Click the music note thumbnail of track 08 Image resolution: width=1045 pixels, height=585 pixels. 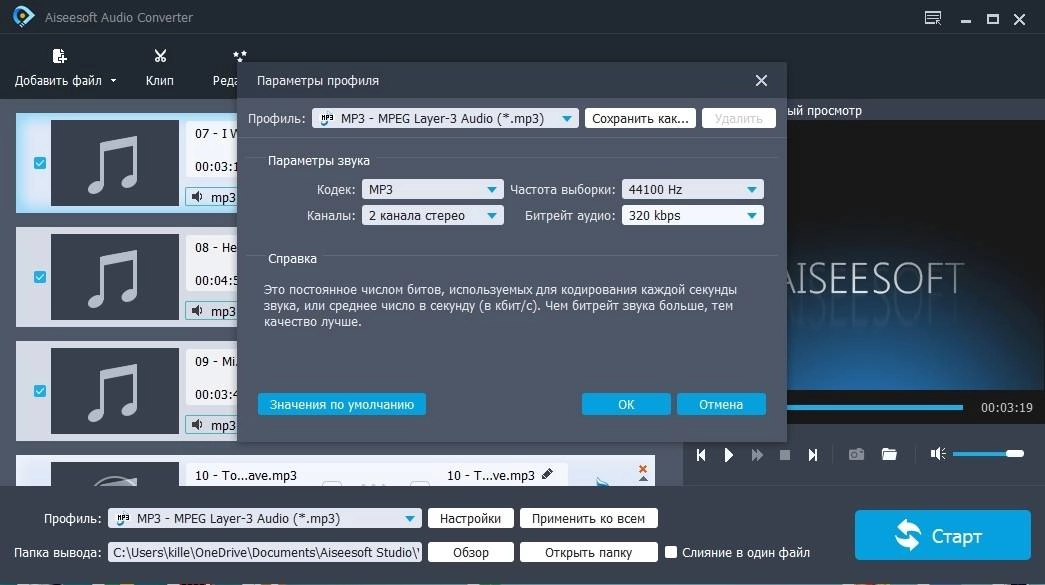115,277
